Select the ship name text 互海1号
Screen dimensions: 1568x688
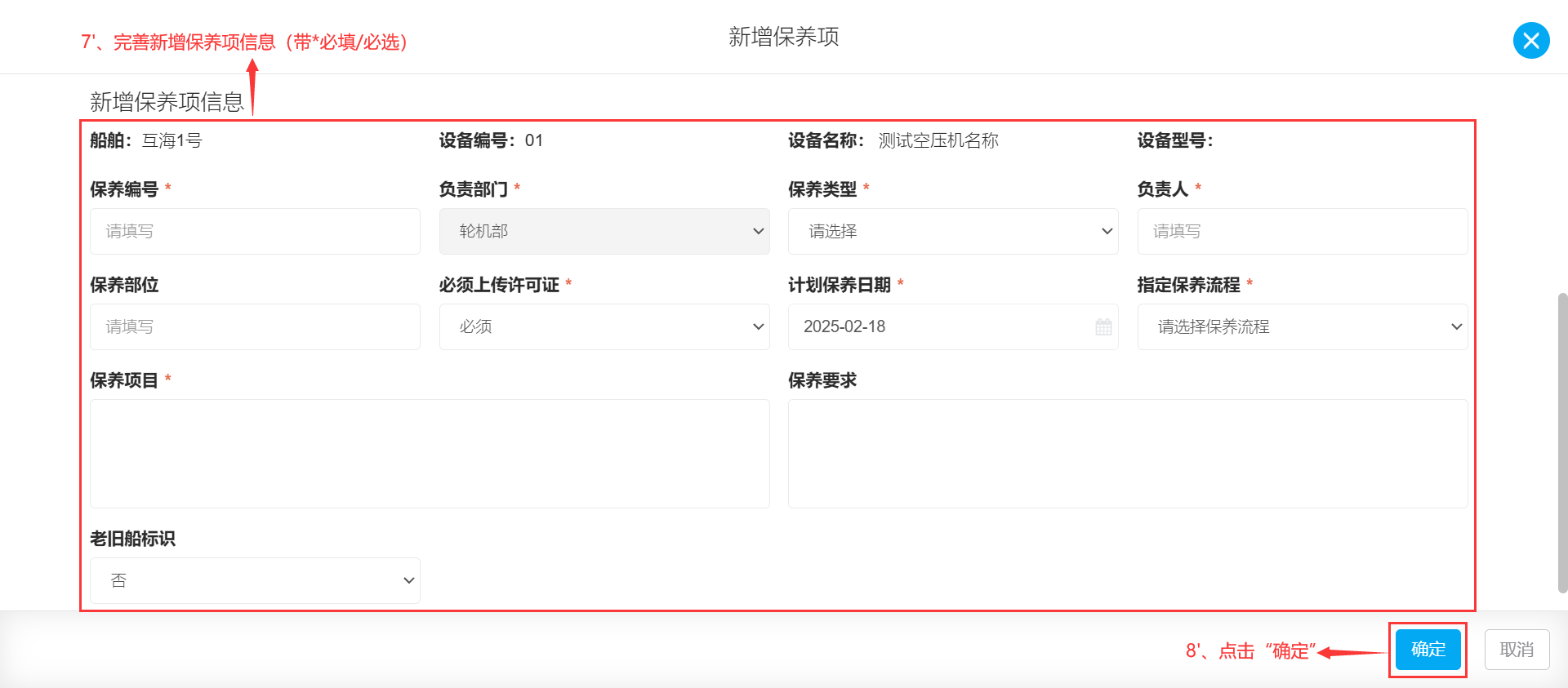(x=171, y=140)
